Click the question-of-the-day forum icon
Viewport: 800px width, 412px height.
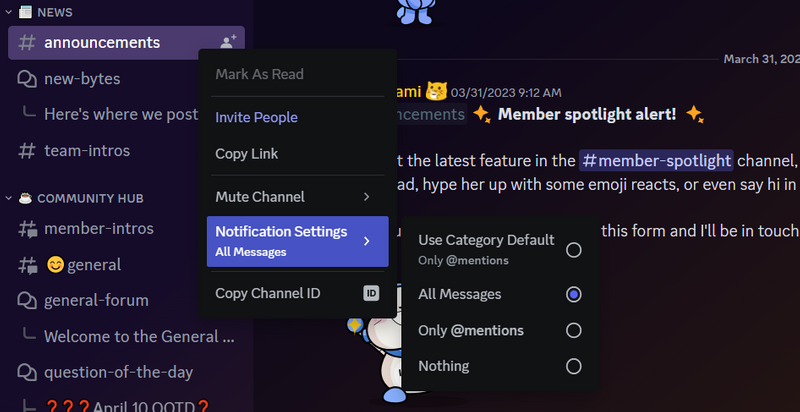pyautogui.click(x=27, y=372)
